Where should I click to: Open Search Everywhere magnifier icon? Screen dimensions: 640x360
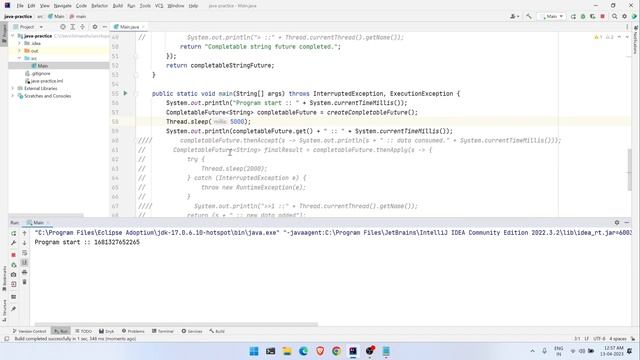(x=615, y=16)
